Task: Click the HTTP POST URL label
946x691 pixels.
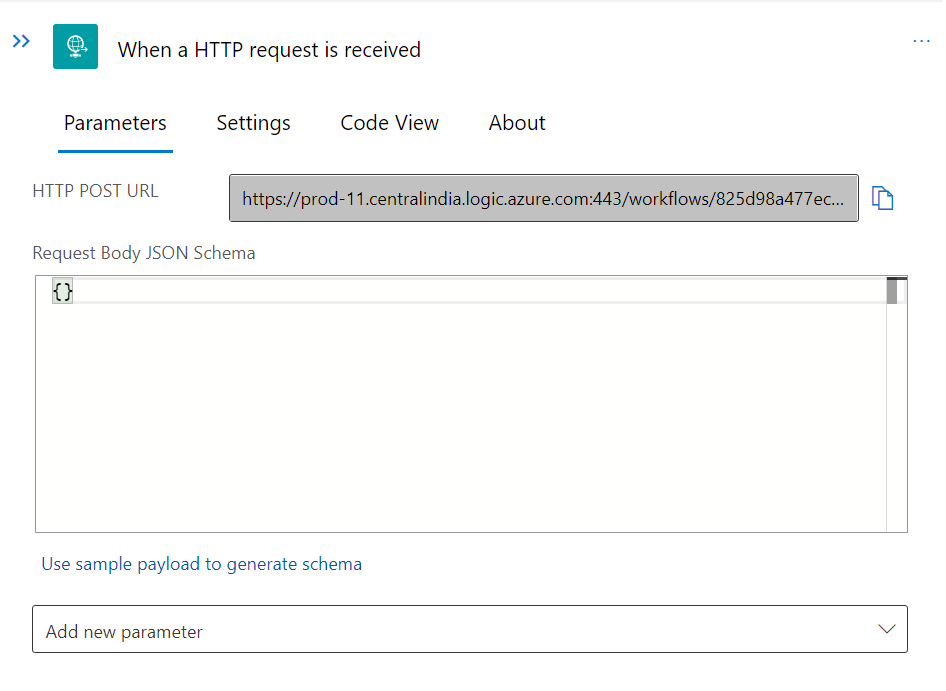Action: (x=95, y=191)
